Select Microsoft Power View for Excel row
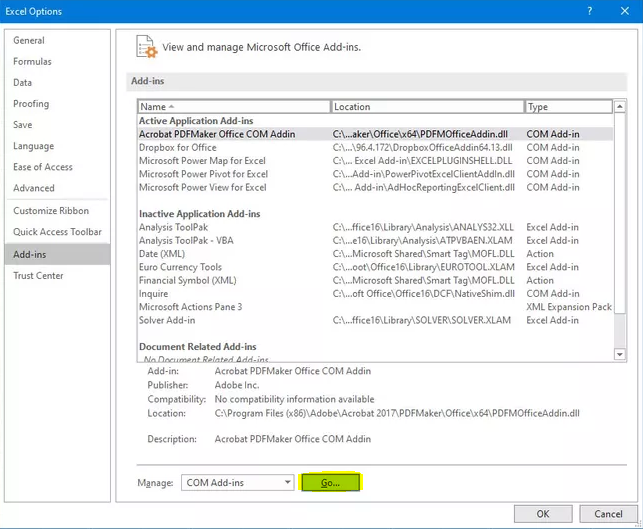Screen dimensions: 643x529 [375, 187]
